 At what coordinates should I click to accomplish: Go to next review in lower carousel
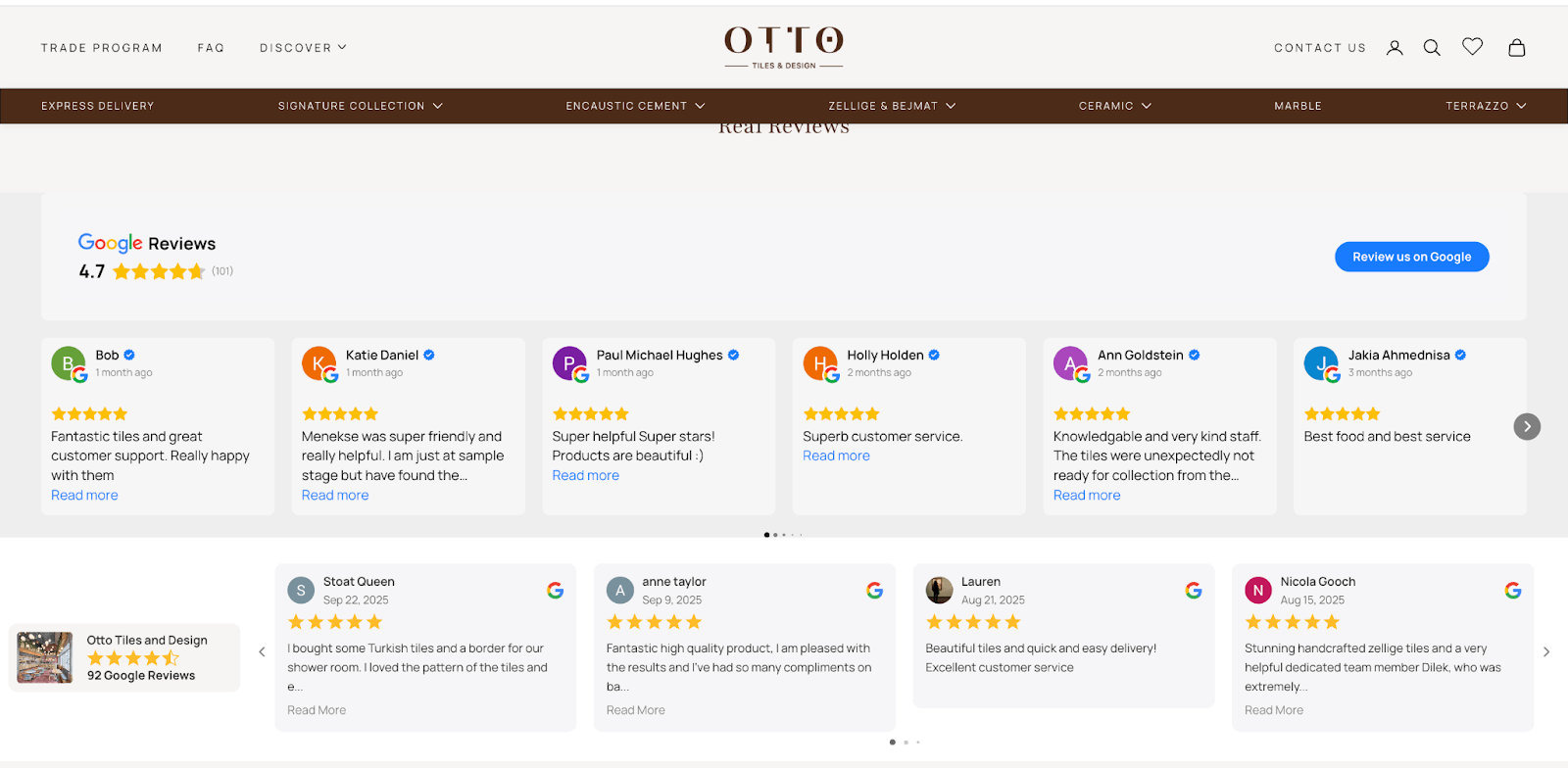click(x=1546, y=651)
